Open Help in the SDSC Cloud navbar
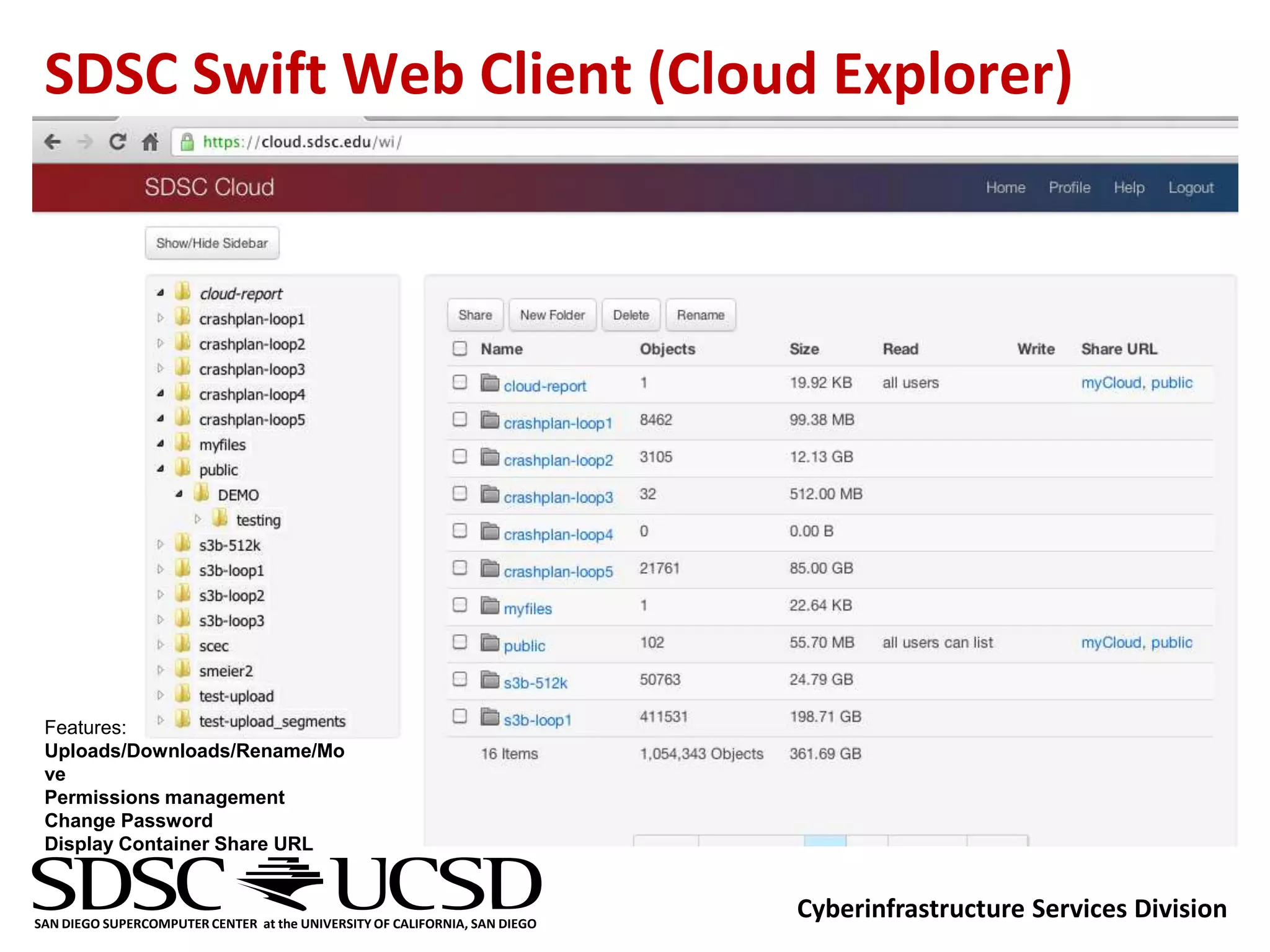Viewport: 1270px width, 952px height. coord(1129,188)
